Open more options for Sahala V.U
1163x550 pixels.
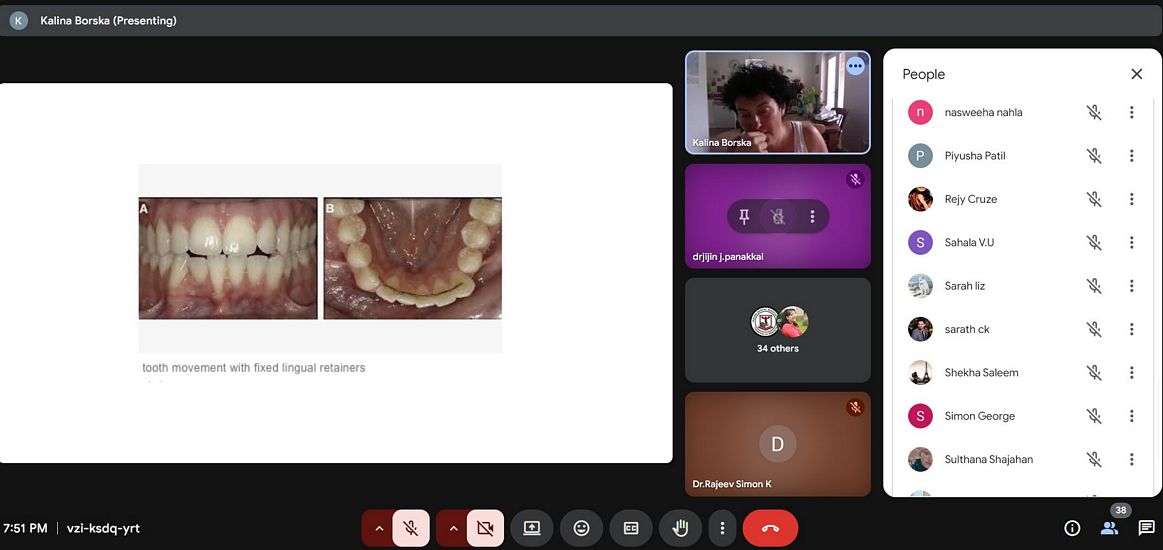pyautogui.click(x=1132, y=242)
